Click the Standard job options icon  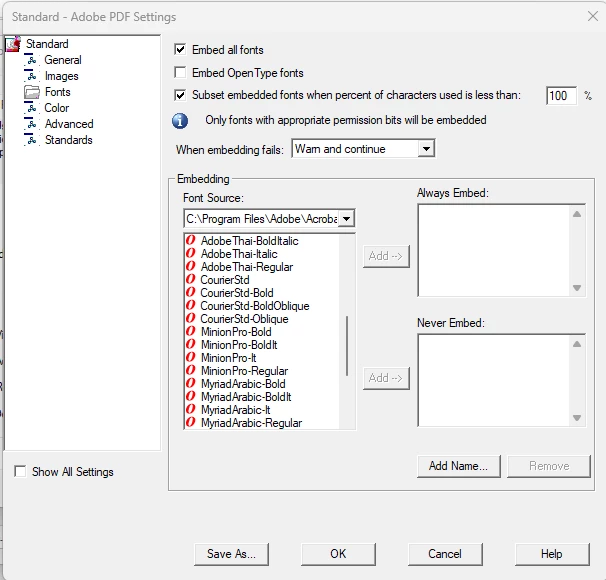click(x=13, y=44)
